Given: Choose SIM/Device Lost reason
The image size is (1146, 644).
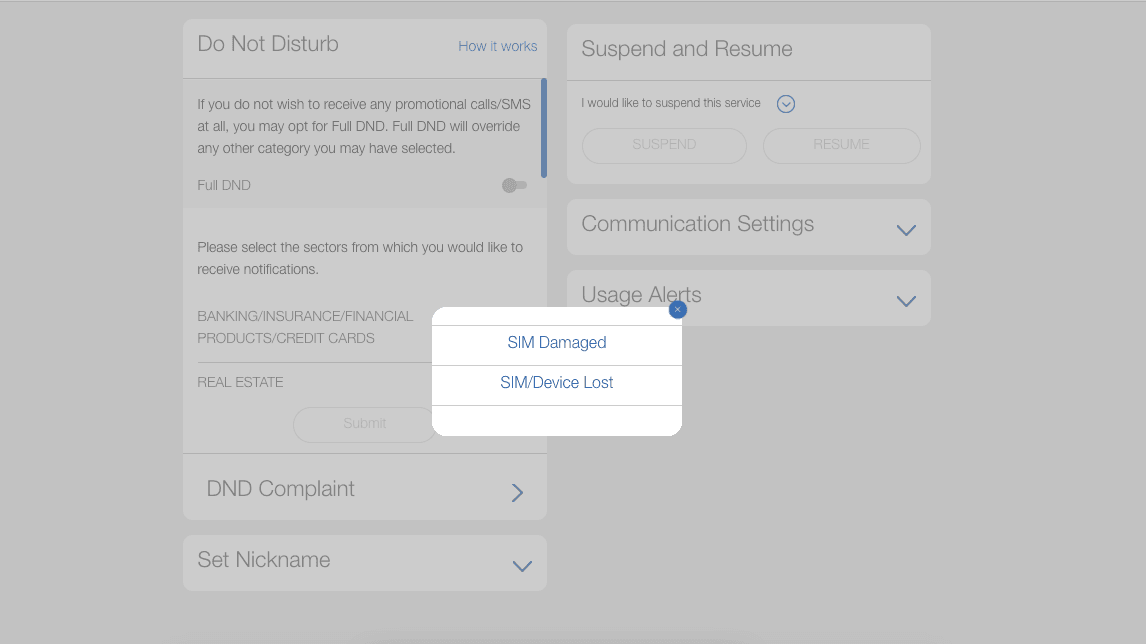Looking at the screenshot, I should click(x=557, y=383).
